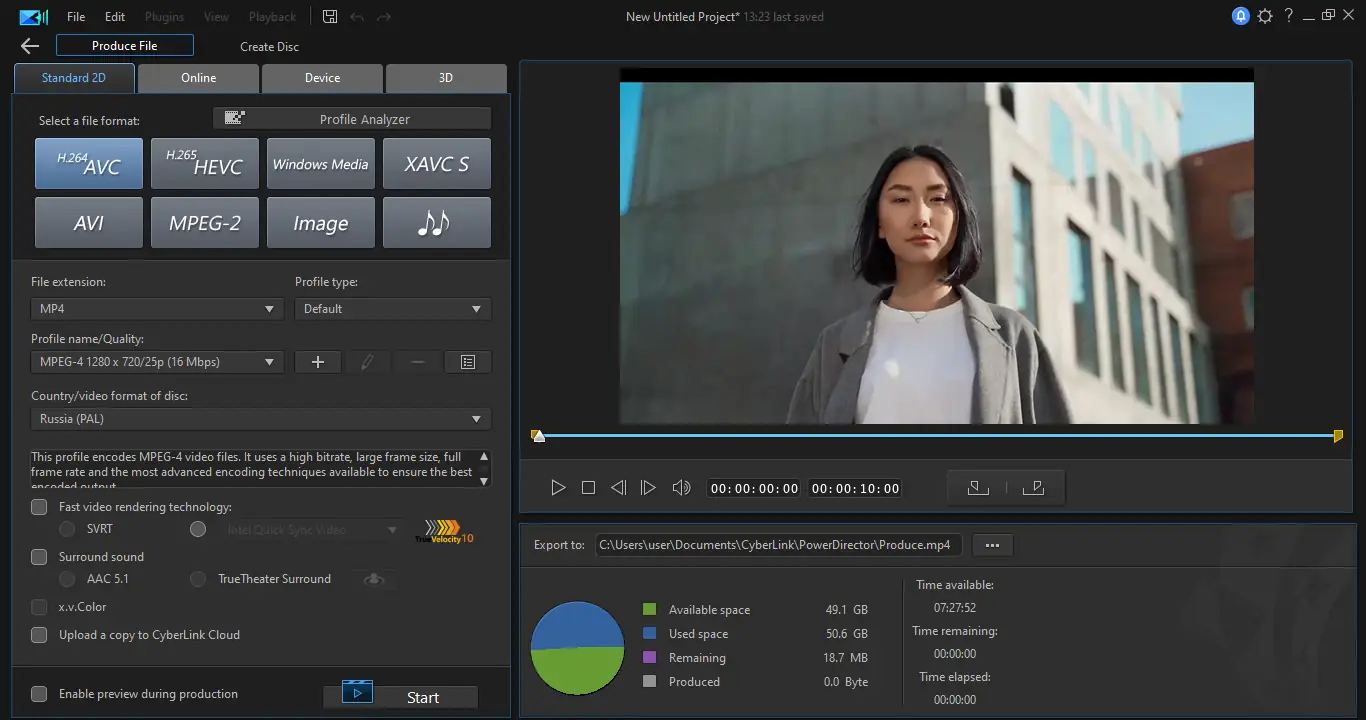Image resolution: width=1366 pixels, height=720 pixels.
Task: Click the save project disk icon
Action: [x=331, y=17]
